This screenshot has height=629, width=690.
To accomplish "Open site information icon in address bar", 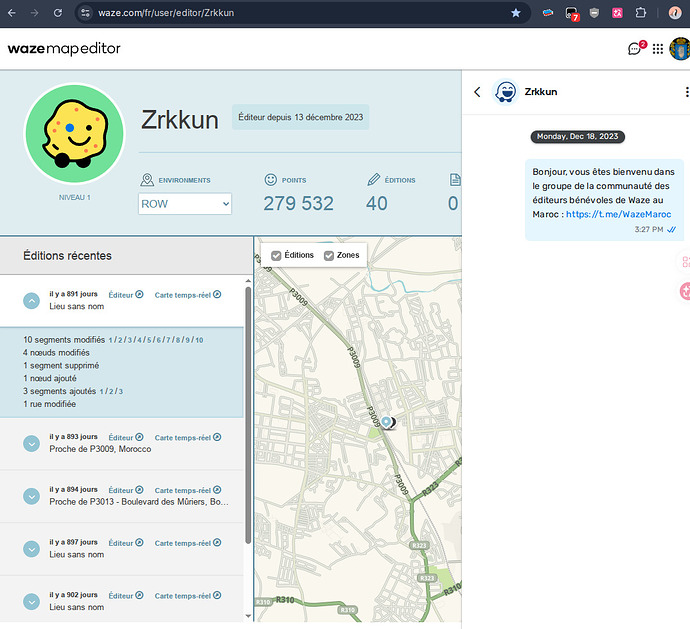I will click(x=85, y=13).
